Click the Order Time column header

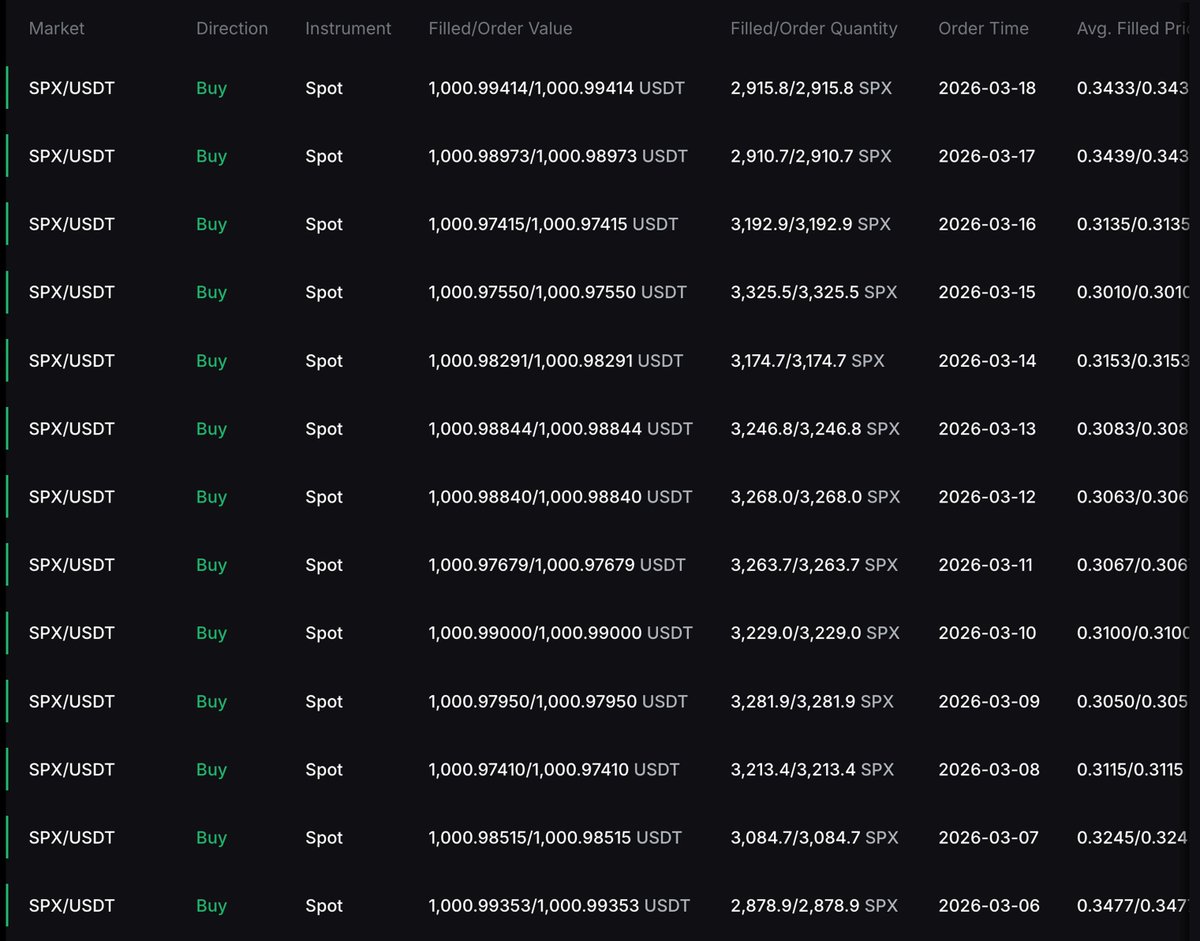983,29
